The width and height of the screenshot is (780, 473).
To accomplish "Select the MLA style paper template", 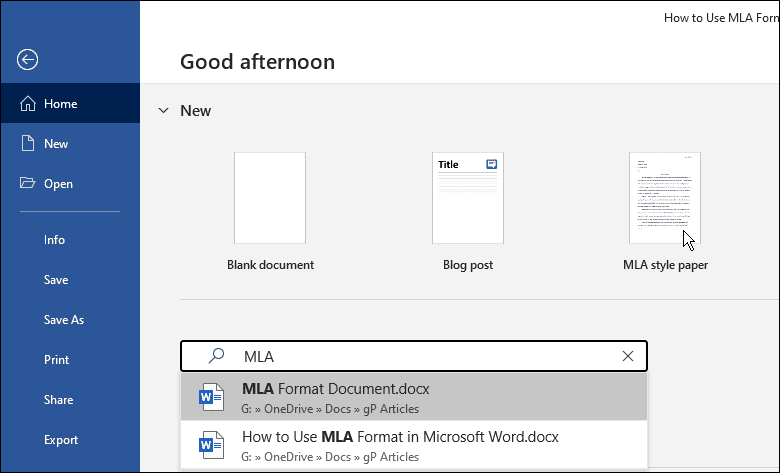I will pos(665,198).
